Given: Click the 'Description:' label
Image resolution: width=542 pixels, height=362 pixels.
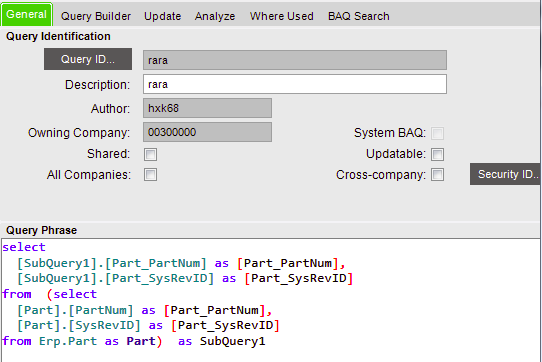Looking at the screenshot, I should [97, 85].
